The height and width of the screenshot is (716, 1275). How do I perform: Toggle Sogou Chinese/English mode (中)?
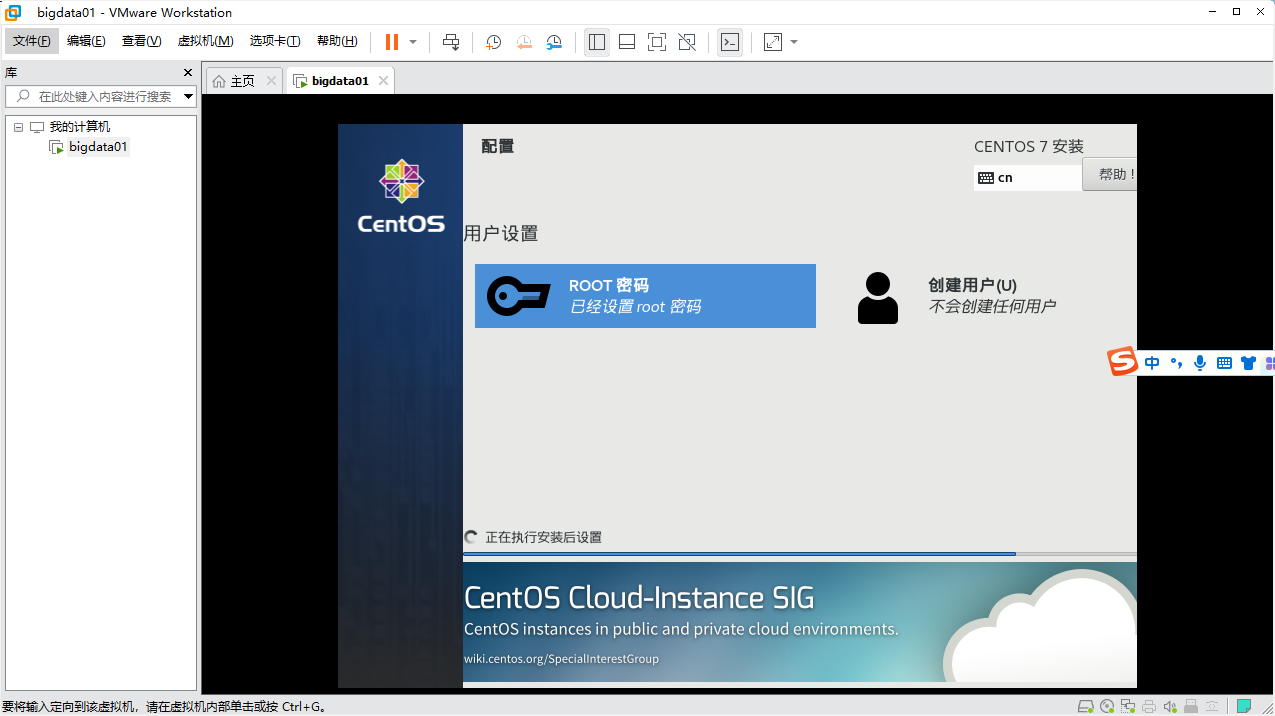click(x=1153, y=363)
